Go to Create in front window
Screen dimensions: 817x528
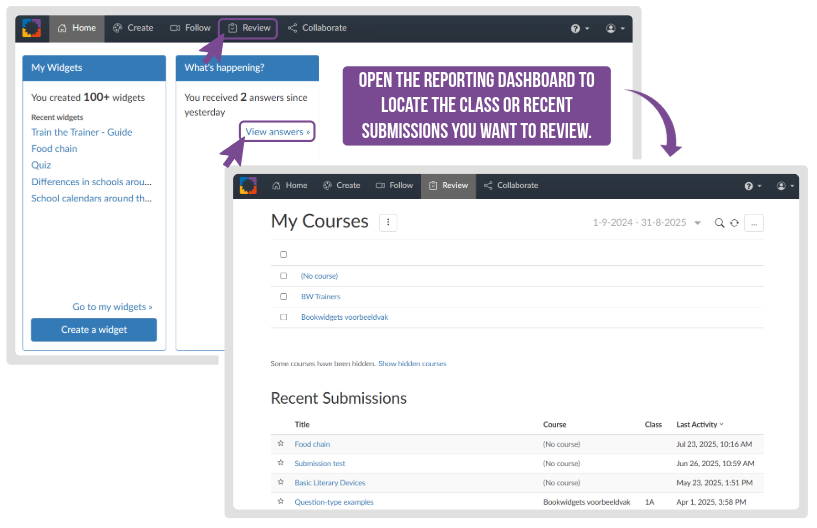pyautogui.click(x=341, y=186)
